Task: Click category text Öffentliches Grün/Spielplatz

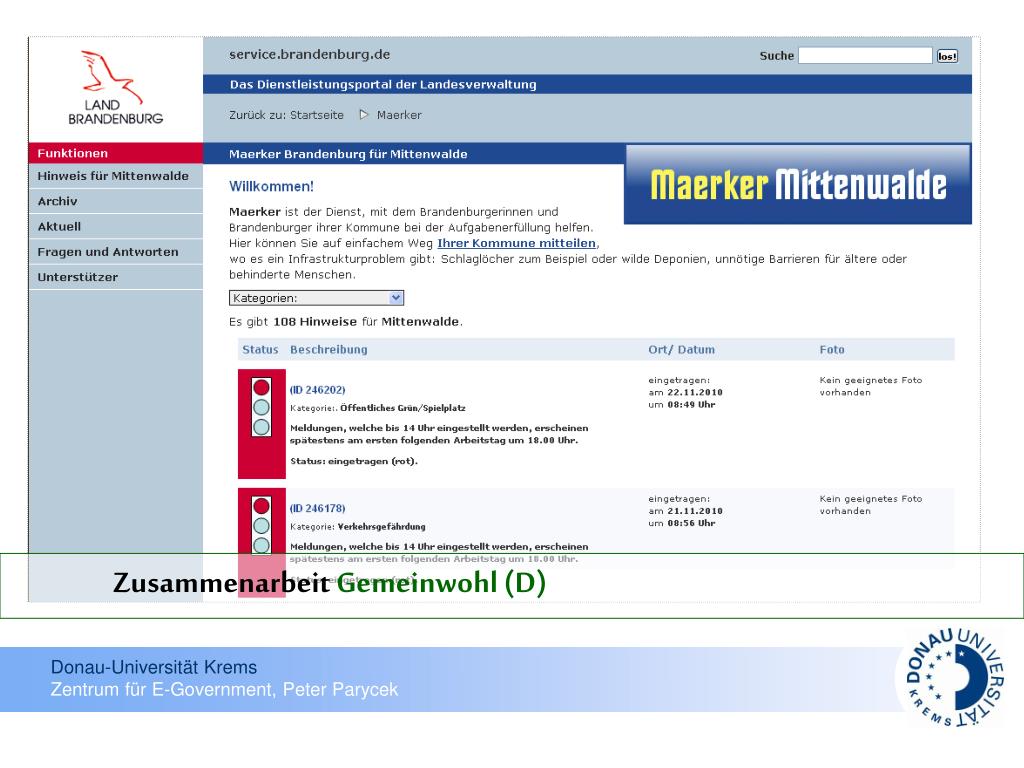Action: click(x=403, y=408)
